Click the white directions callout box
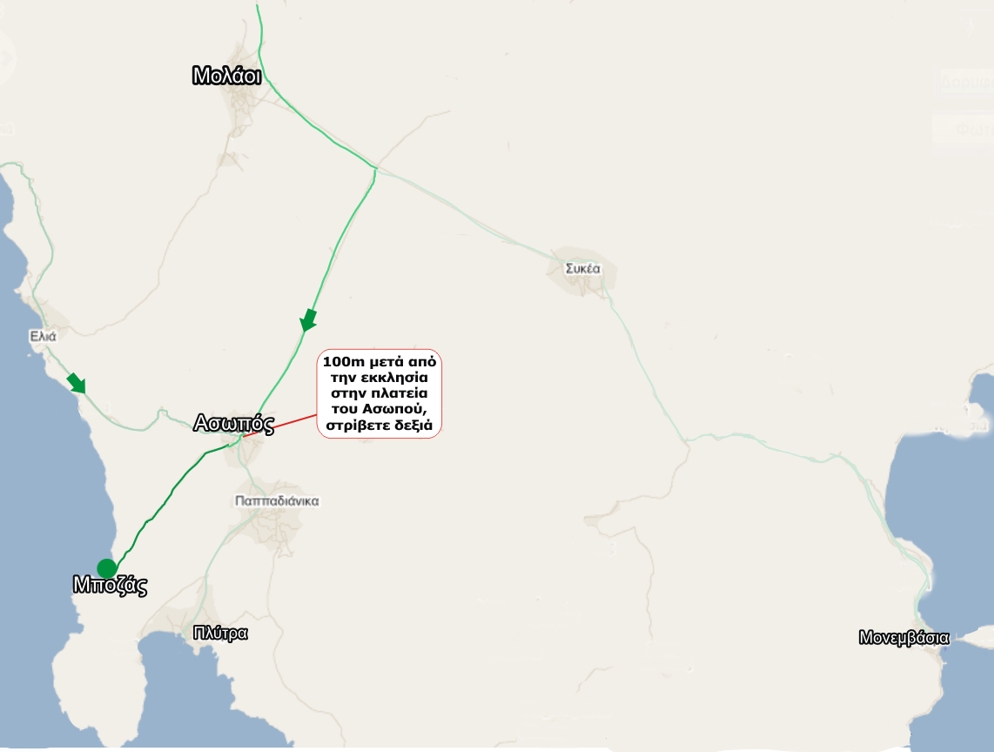 [379, 393]
